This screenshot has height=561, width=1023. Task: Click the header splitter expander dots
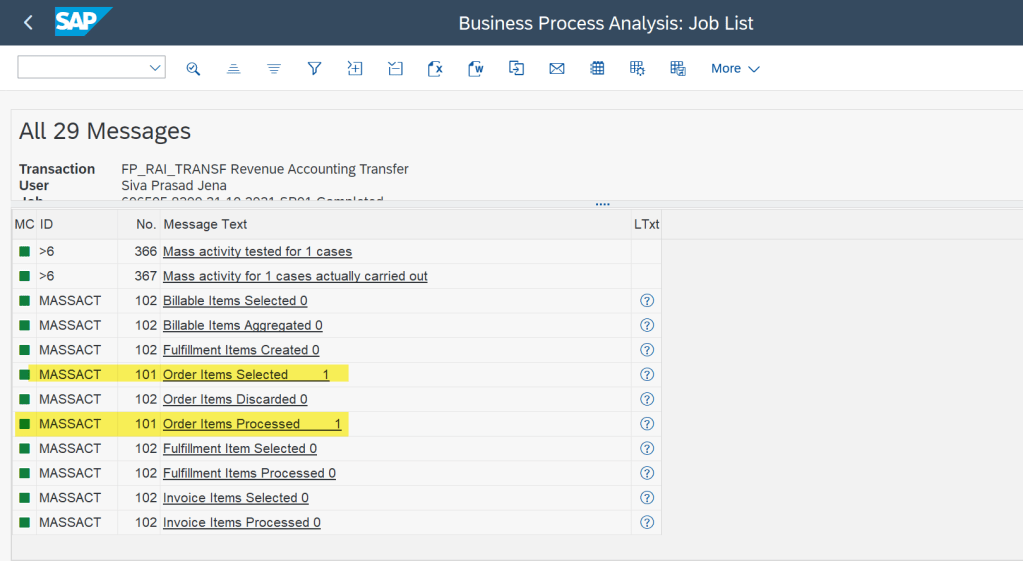[x=602, y=204]
